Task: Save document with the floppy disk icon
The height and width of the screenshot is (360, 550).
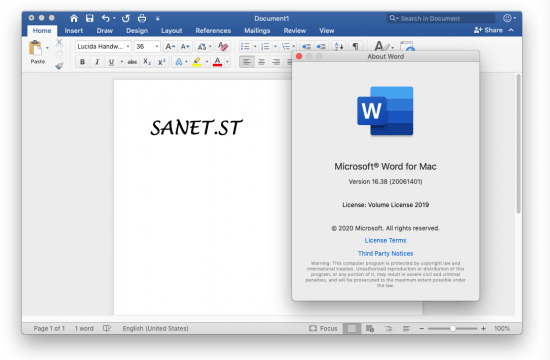Action: 90,18
